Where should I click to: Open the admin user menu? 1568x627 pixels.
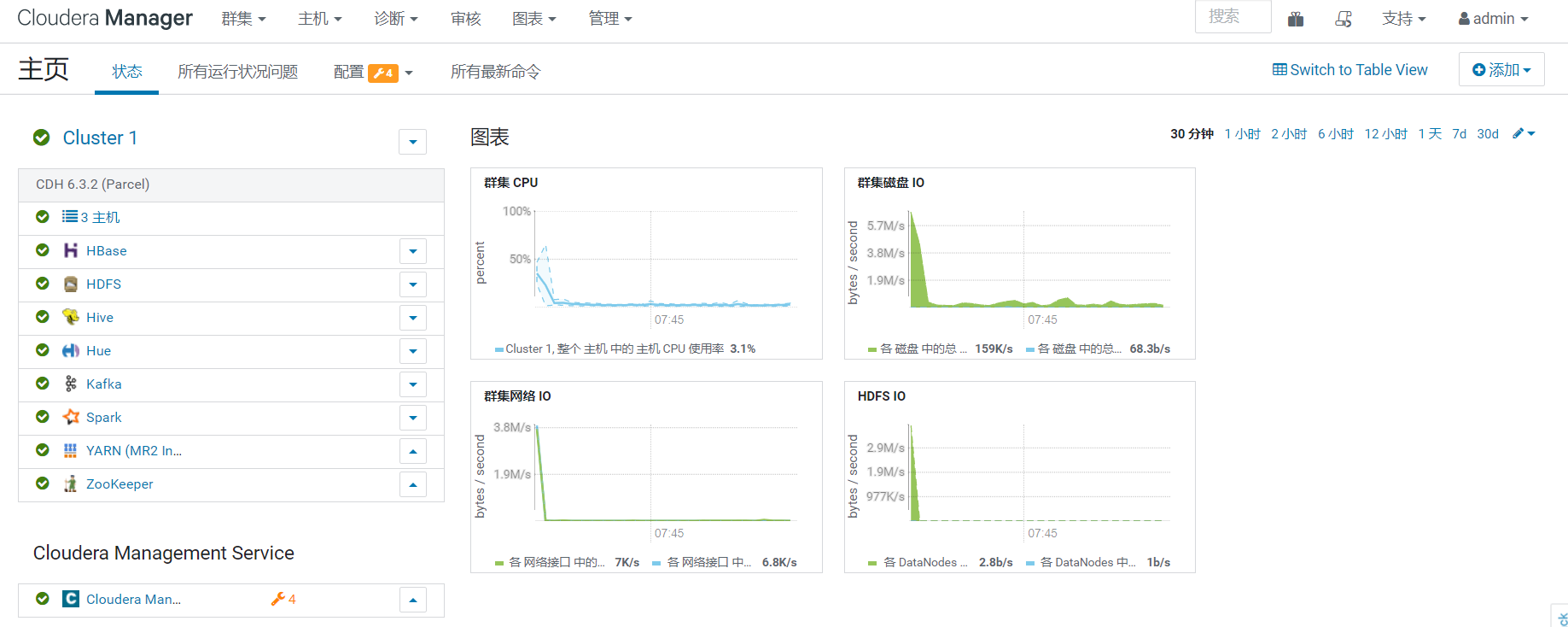[x=1493, y=19]
